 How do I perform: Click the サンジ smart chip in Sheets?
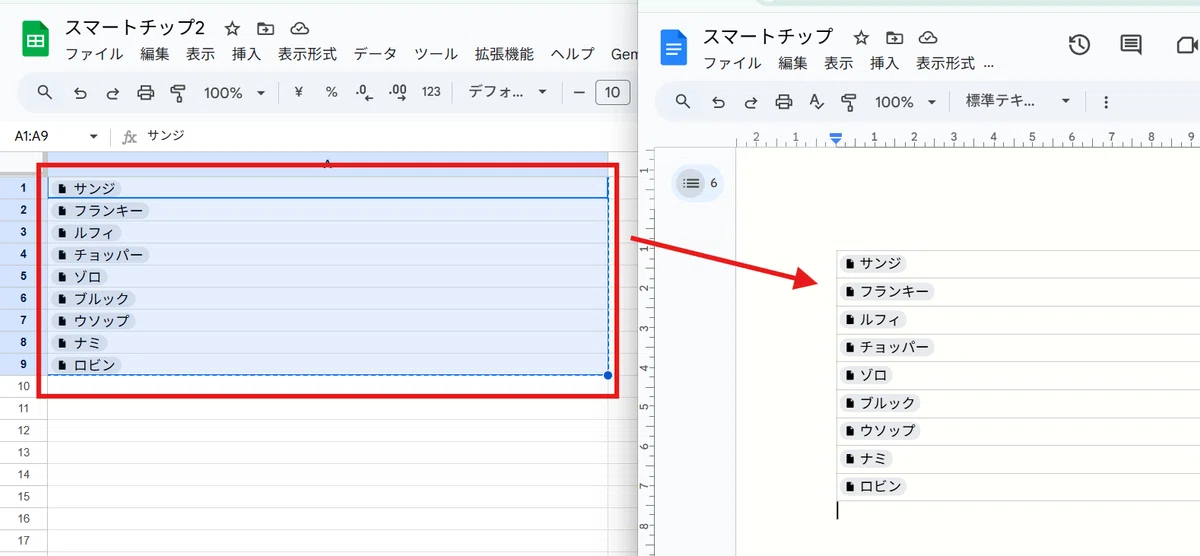87,188
